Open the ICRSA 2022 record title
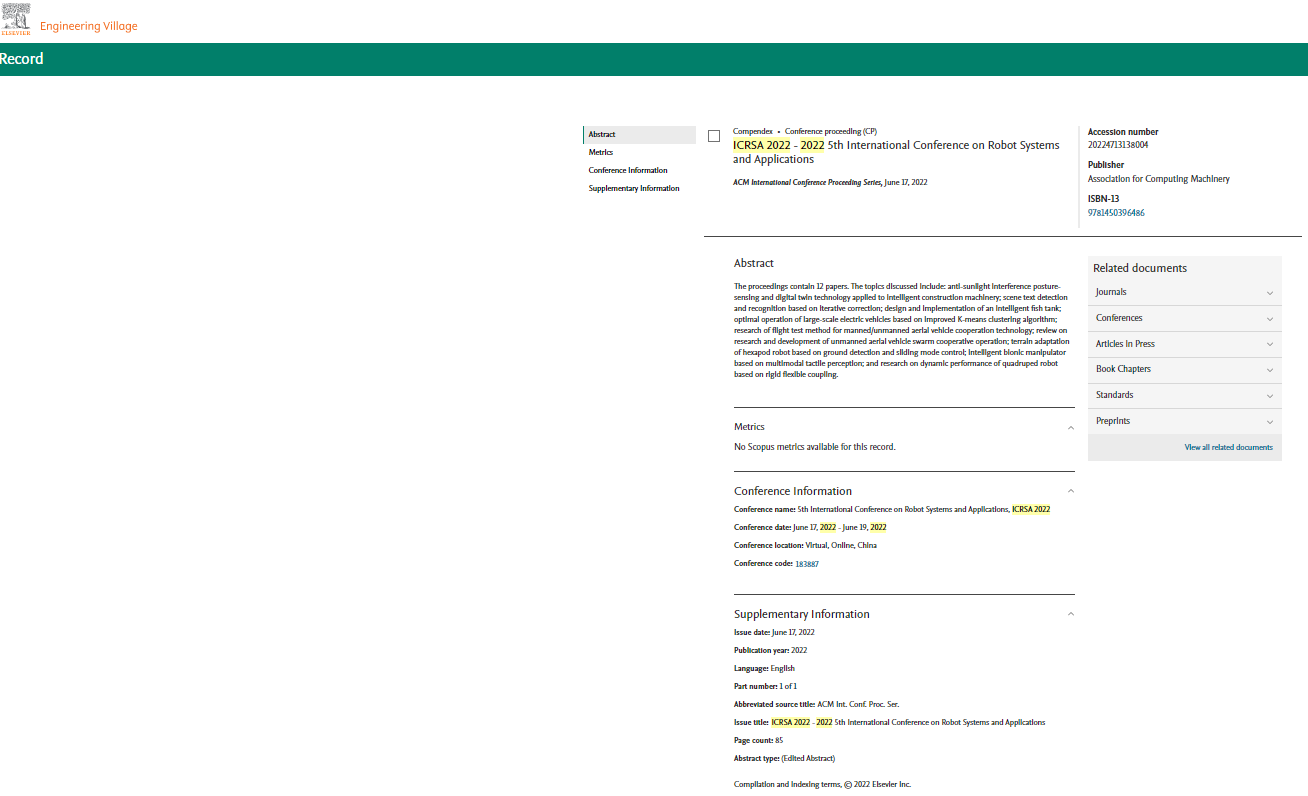Screen dimensions: 1308x796 [x=896, y=152]
